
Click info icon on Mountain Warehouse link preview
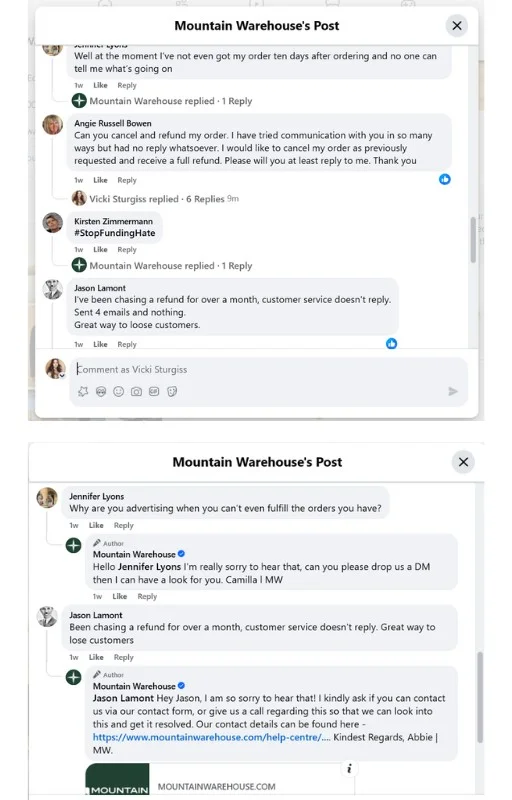coord(349,768)
